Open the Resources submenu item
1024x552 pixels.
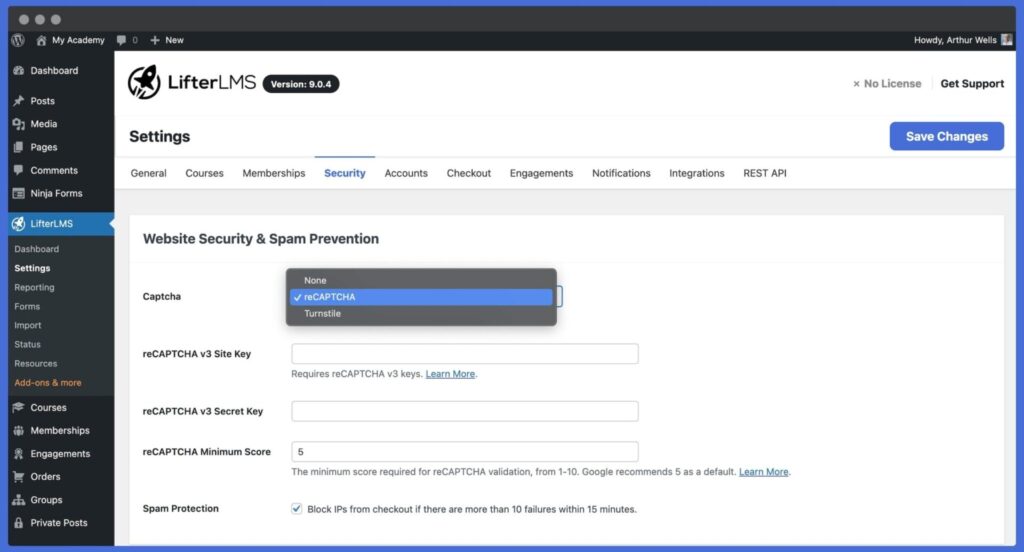click(x=35, y=363)
